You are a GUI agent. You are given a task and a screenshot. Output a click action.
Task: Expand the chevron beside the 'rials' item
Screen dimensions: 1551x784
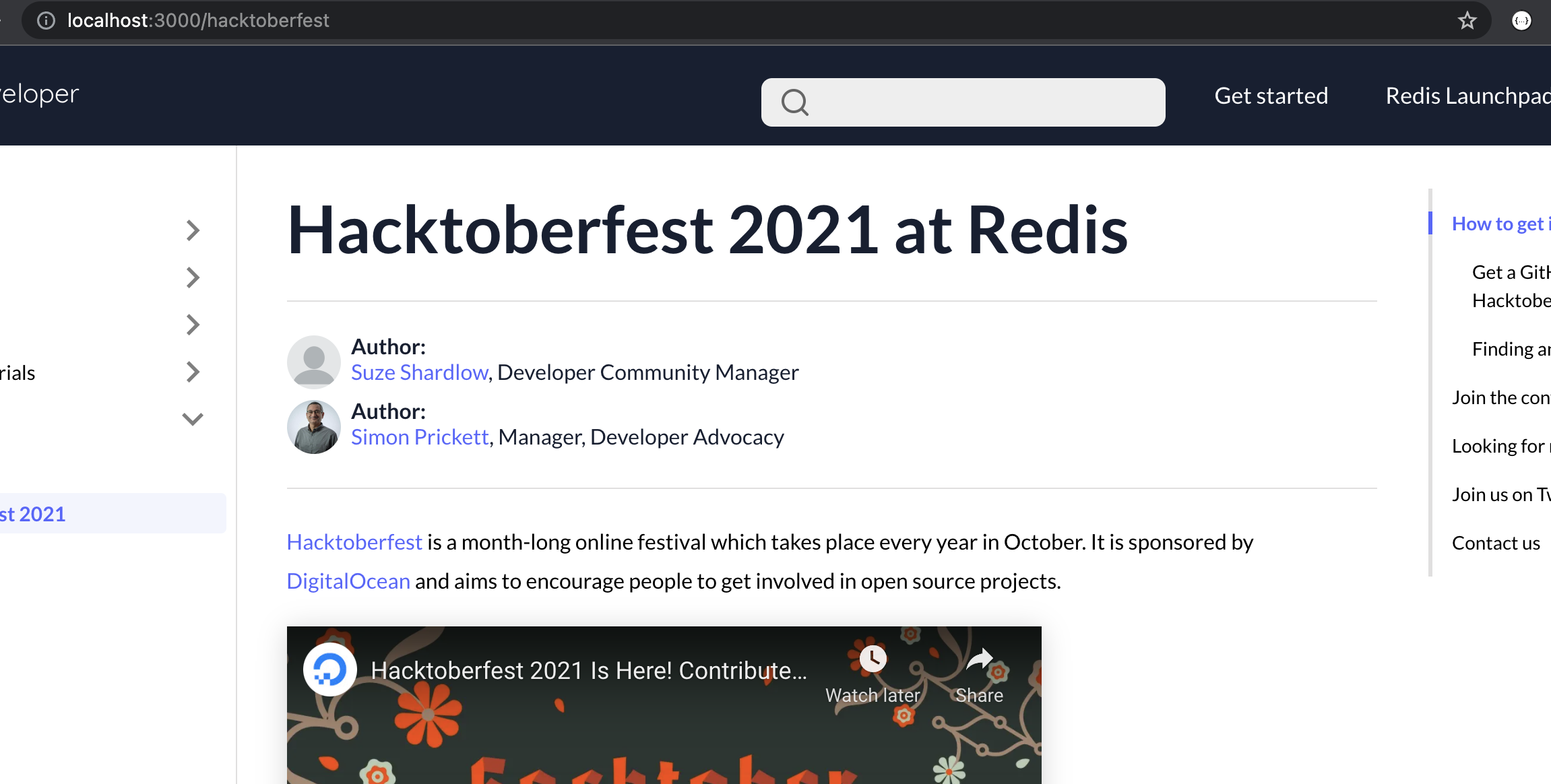pos(193,372)
